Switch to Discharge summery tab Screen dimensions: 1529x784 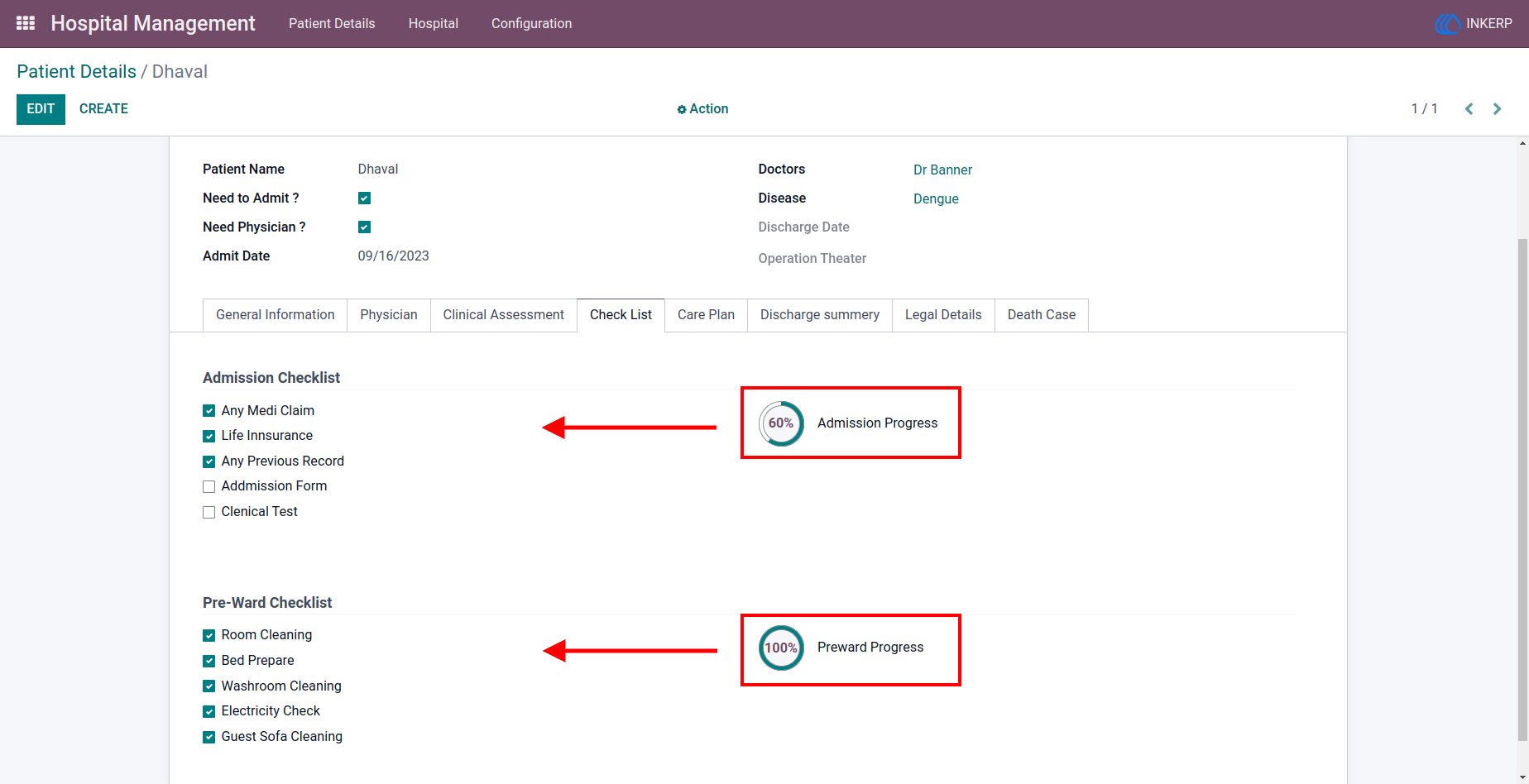point(820,315)
